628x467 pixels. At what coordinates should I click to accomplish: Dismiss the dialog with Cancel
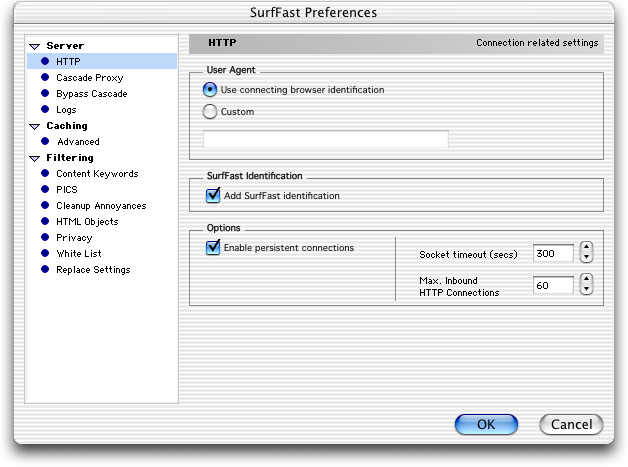571,424
